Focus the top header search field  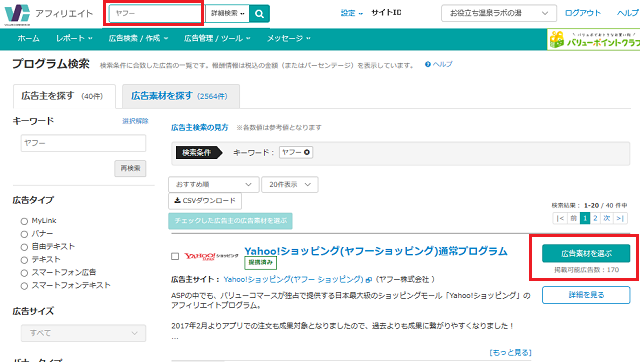pyautogui.click(x=155, y=13)
